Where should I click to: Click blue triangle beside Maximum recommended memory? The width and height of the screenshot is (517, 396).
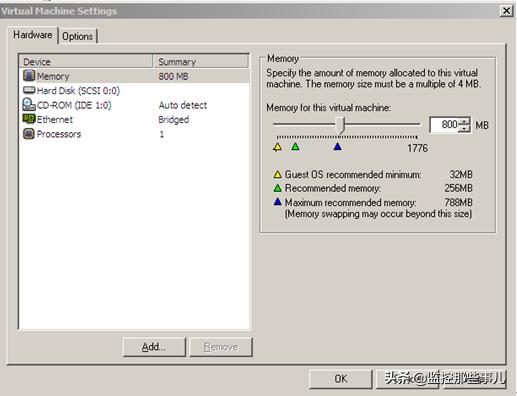(277, 202)
